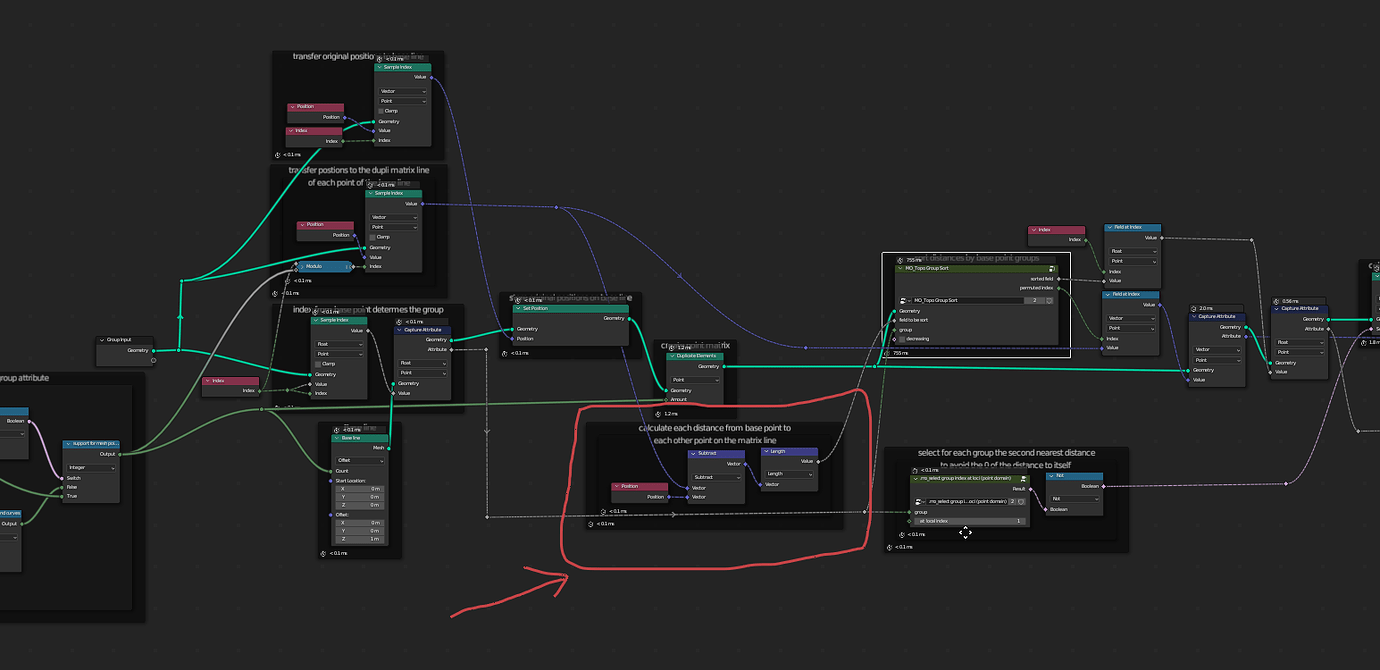Click the empty output socket of Group Input
This screenshot has height=670, width=1380.
[x=153, y=361]
